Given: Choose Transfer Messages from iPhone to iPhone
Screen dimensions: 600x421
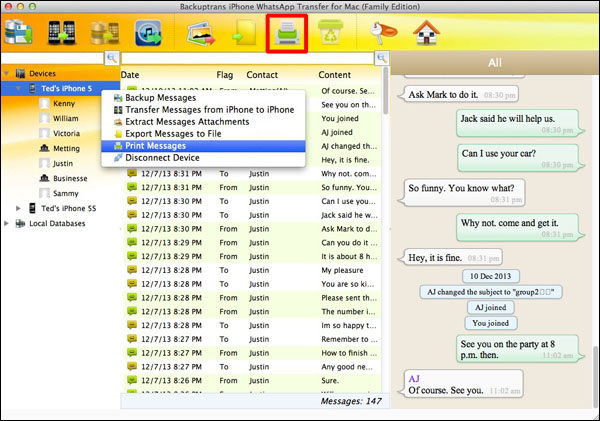Looking at the screenshot, I should pyautogui.click(x=203, y=110).
